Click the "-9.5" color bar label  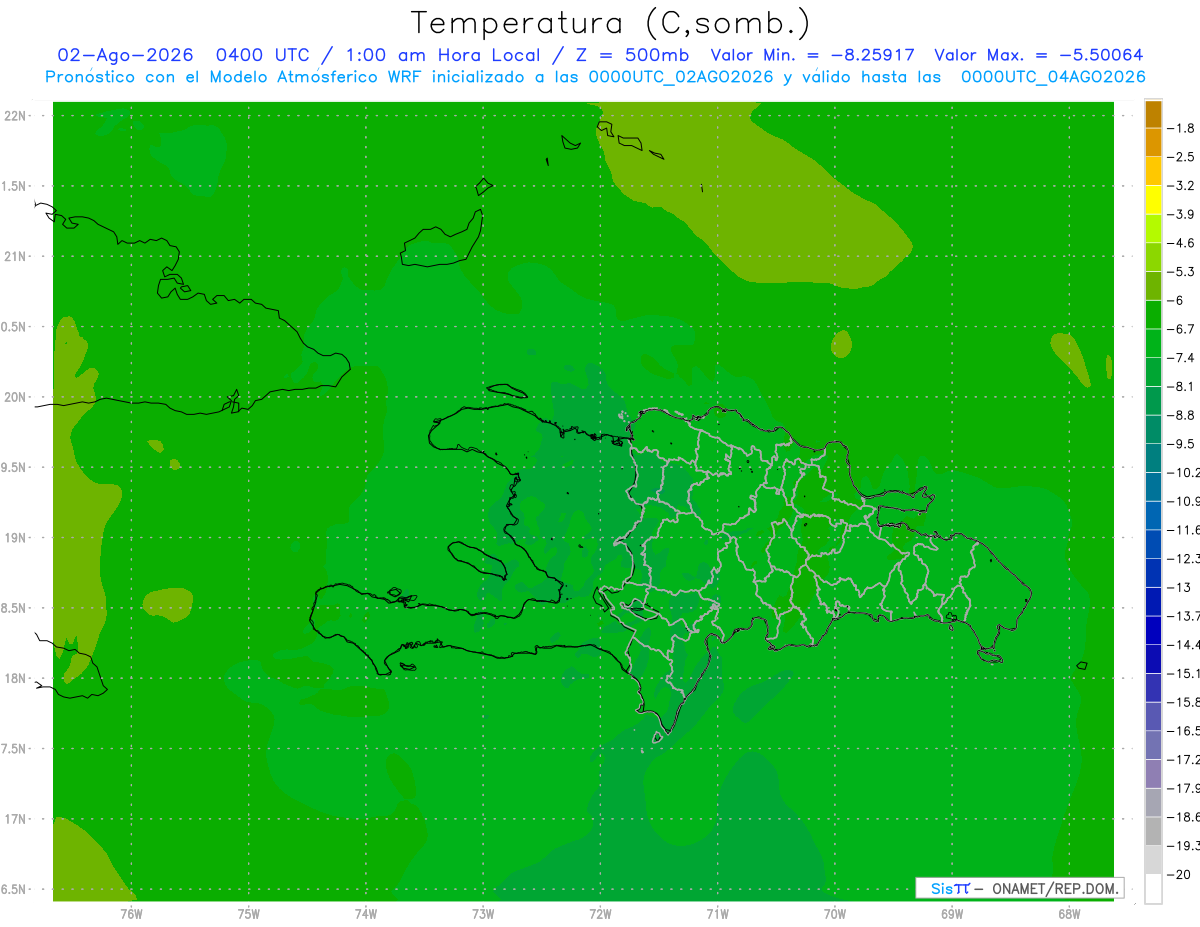click(x=1180, y=444)
